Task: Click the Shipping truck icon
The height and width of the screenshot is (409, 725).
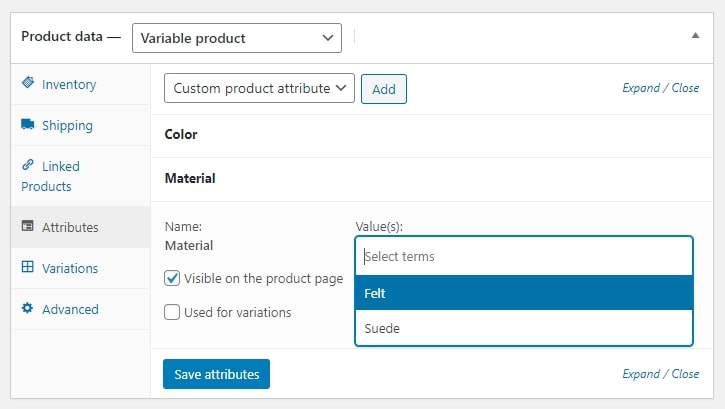Action: coord(28,125)
